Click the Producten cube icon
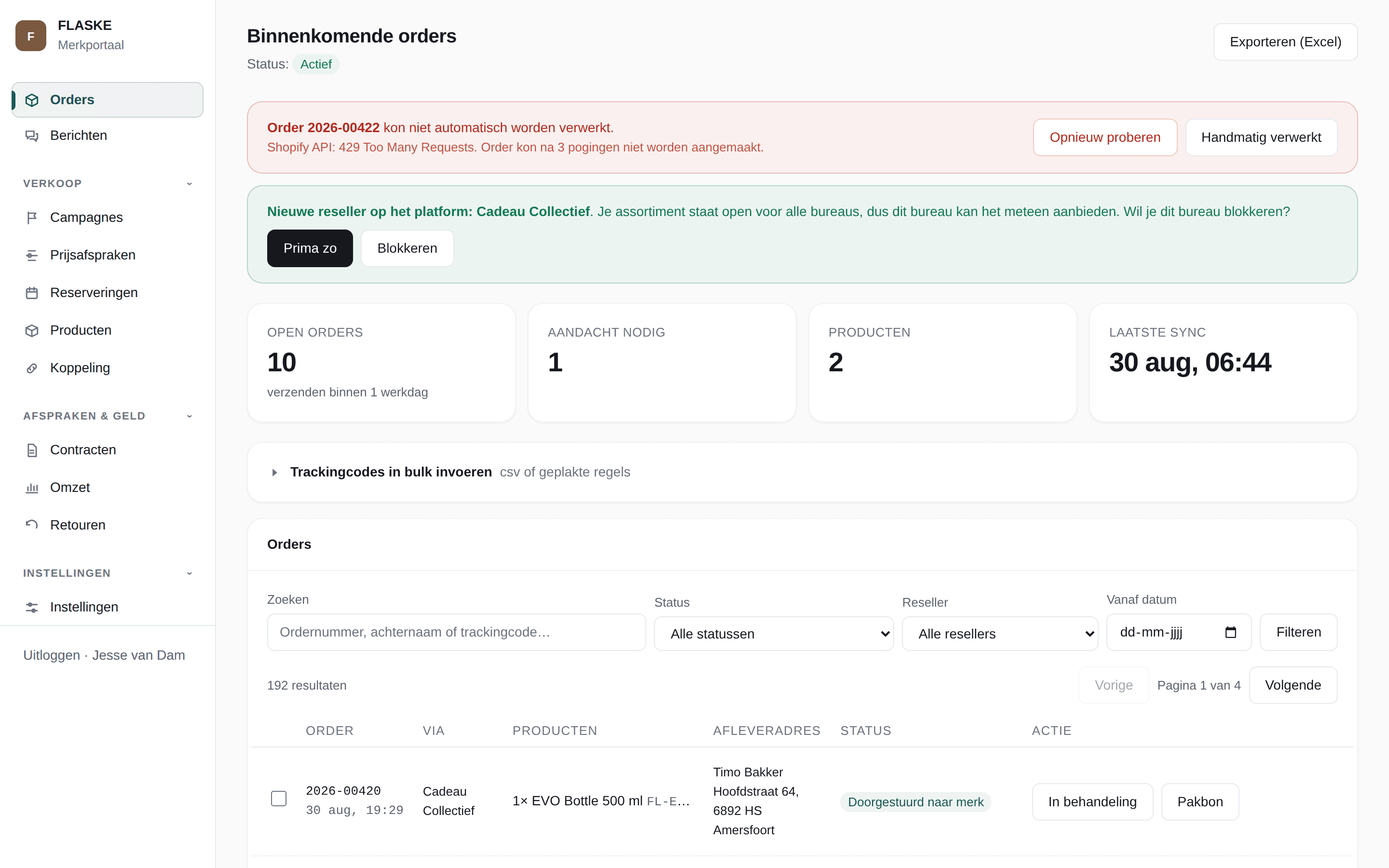The height and width of the screenshot is (868, 1389). click(32, 330)
